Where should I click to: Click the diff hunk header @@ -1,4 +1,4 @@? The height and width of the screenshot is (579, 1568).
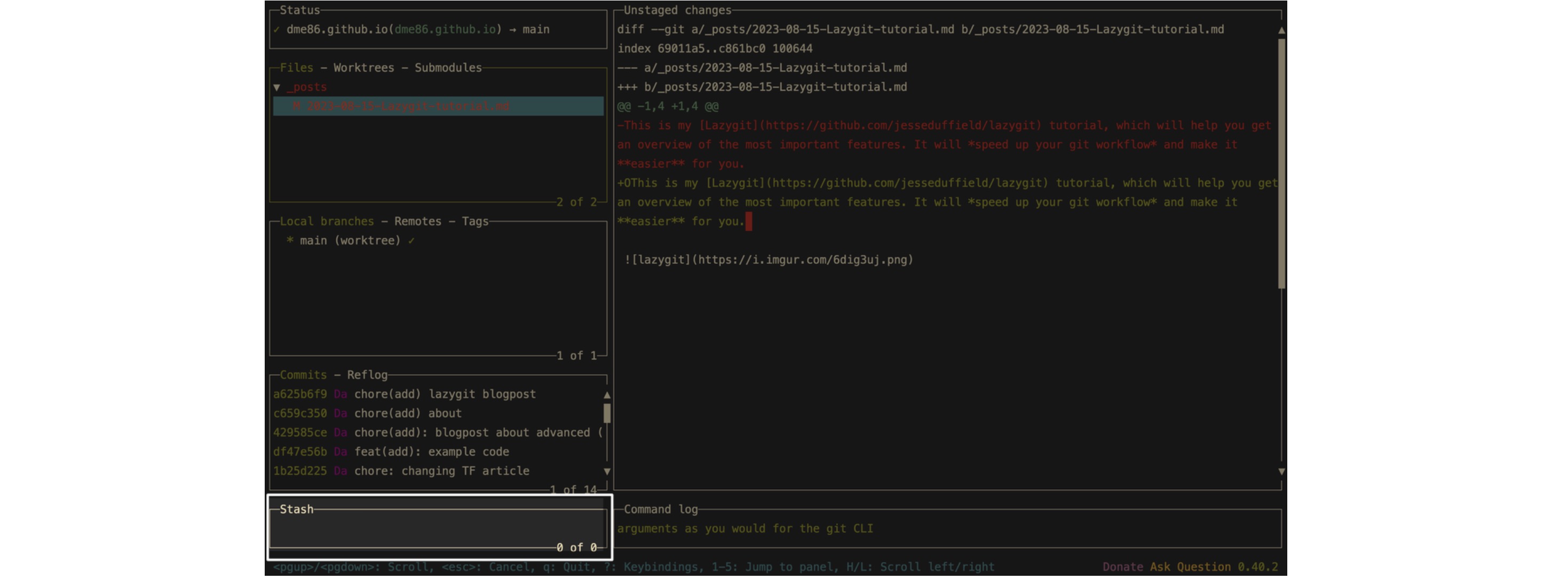pyautogui.click(x=668, y=106)
